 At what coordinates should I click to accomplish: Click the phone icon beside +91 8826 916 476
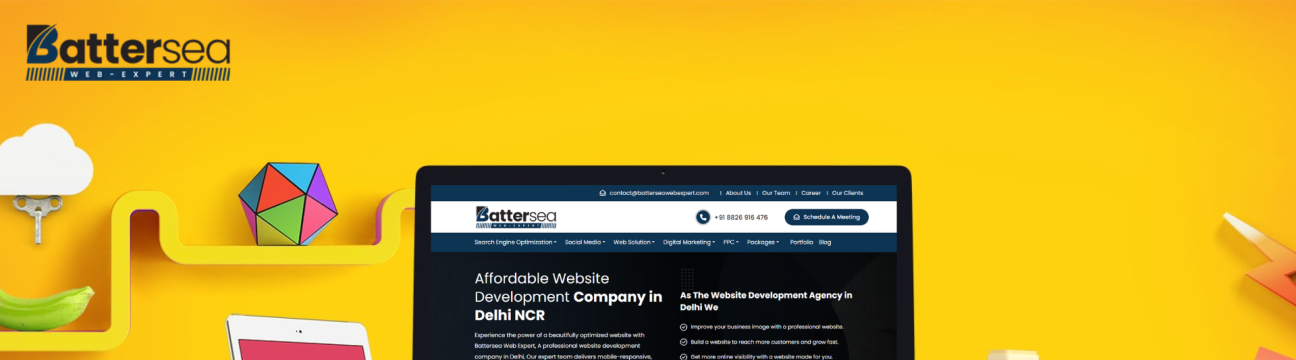(703, 217)
